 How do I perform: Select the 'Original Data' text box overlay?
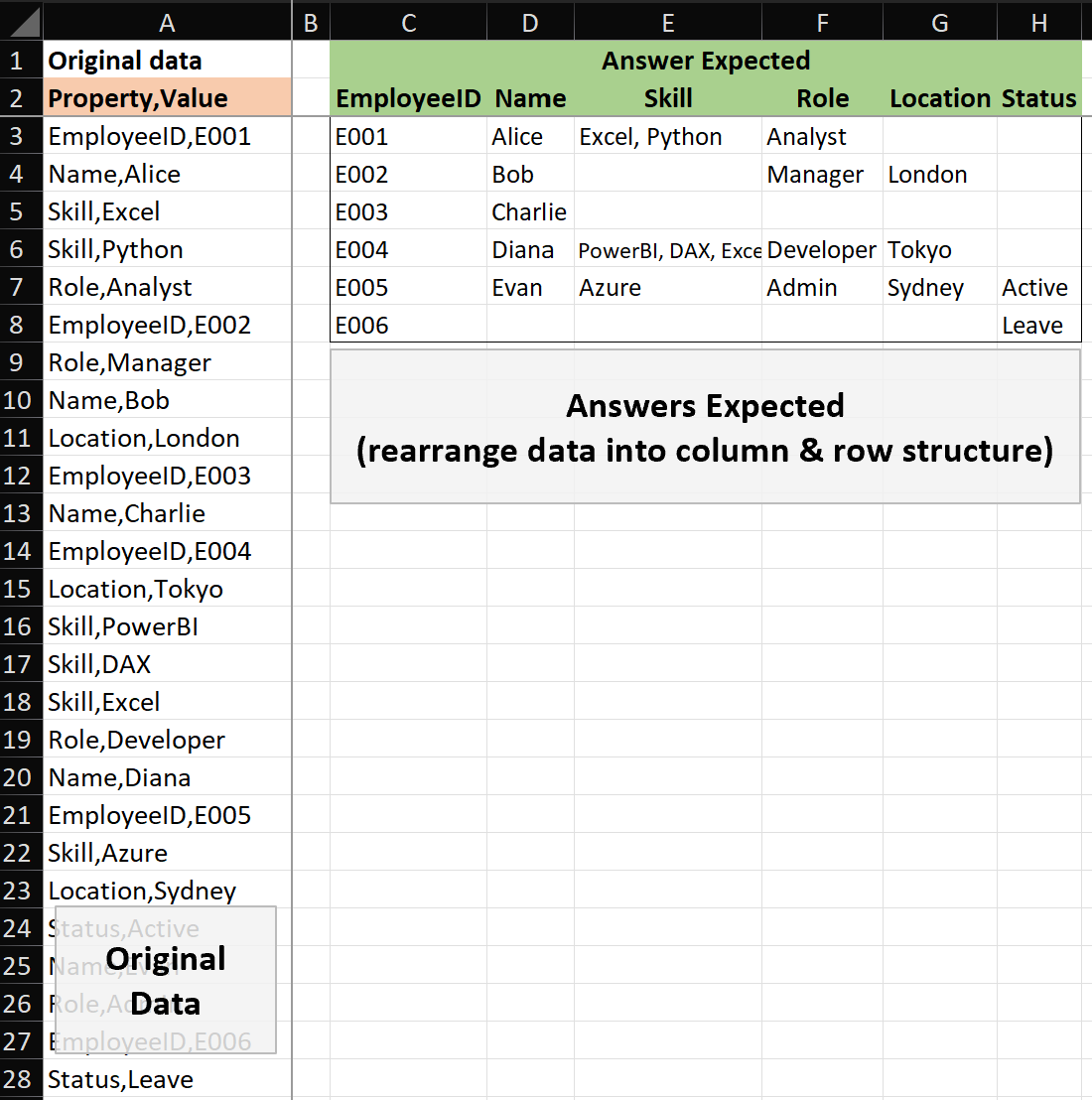166,980
